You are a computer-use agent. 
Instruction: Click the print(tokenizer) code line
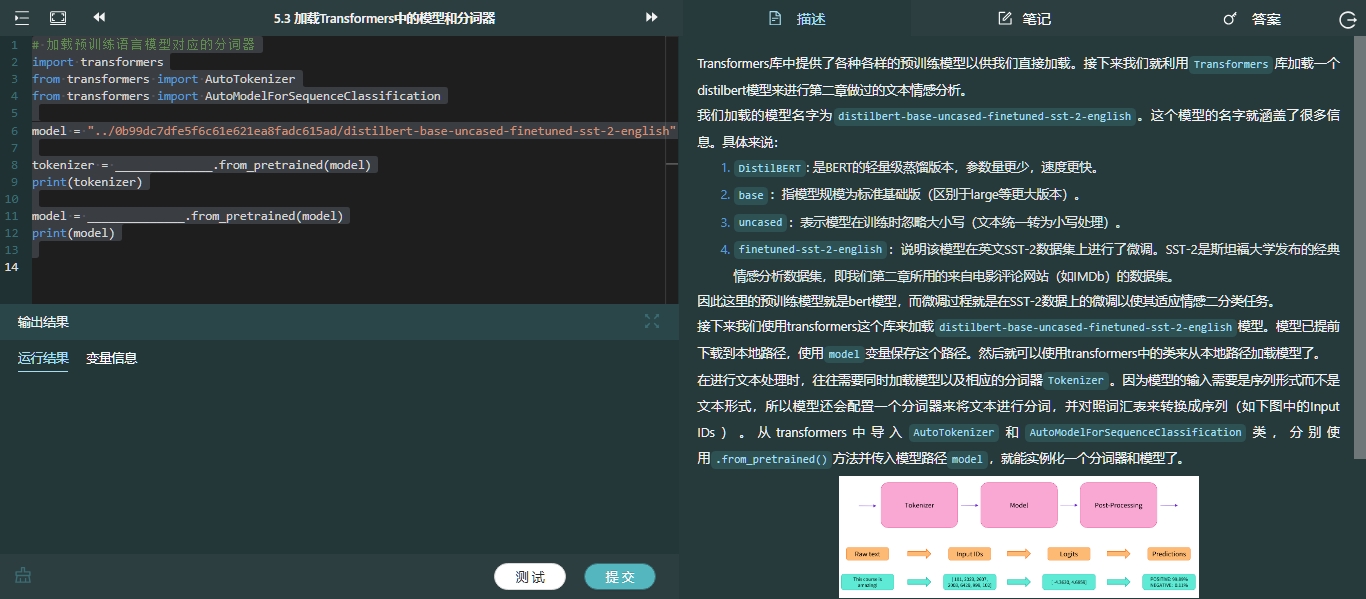tap(87, 182)
